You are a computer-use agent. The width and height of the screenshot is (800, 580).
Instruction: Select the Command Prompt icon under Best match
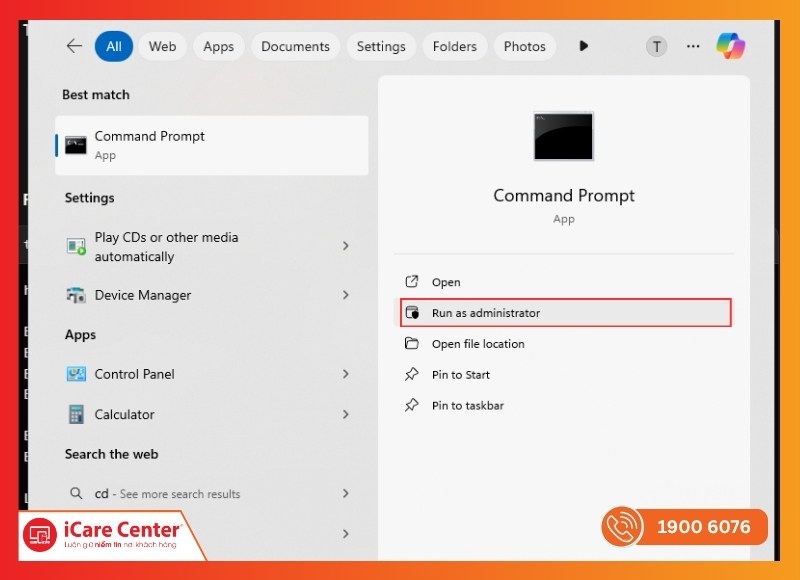(x=76, y=144)
